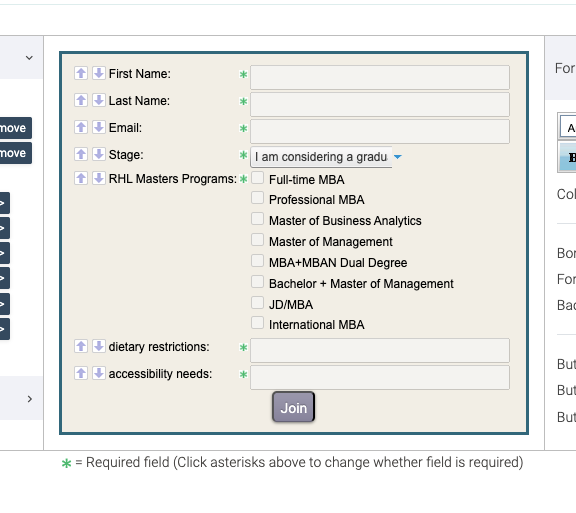Click the Join button
Image resolution: width=576 pixels, height=513 pixels.
(294, 407)
